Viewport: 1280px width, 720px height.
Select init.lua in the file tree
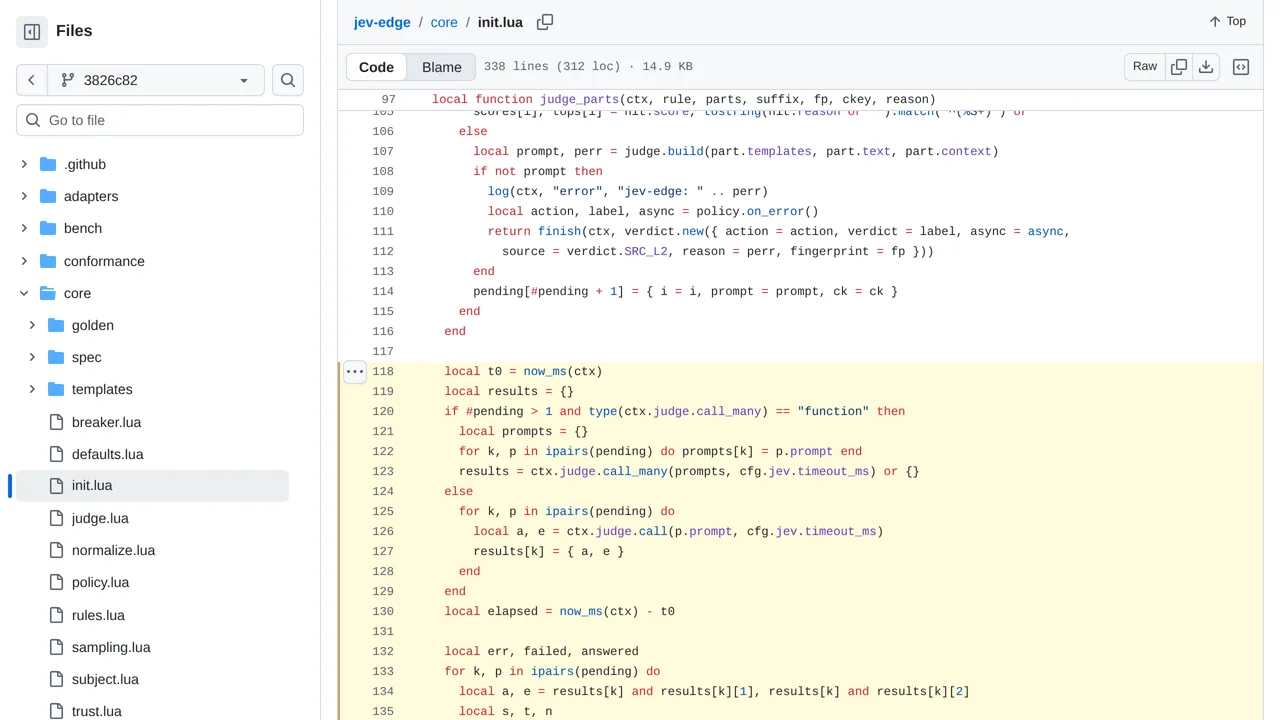coord(152,486)
